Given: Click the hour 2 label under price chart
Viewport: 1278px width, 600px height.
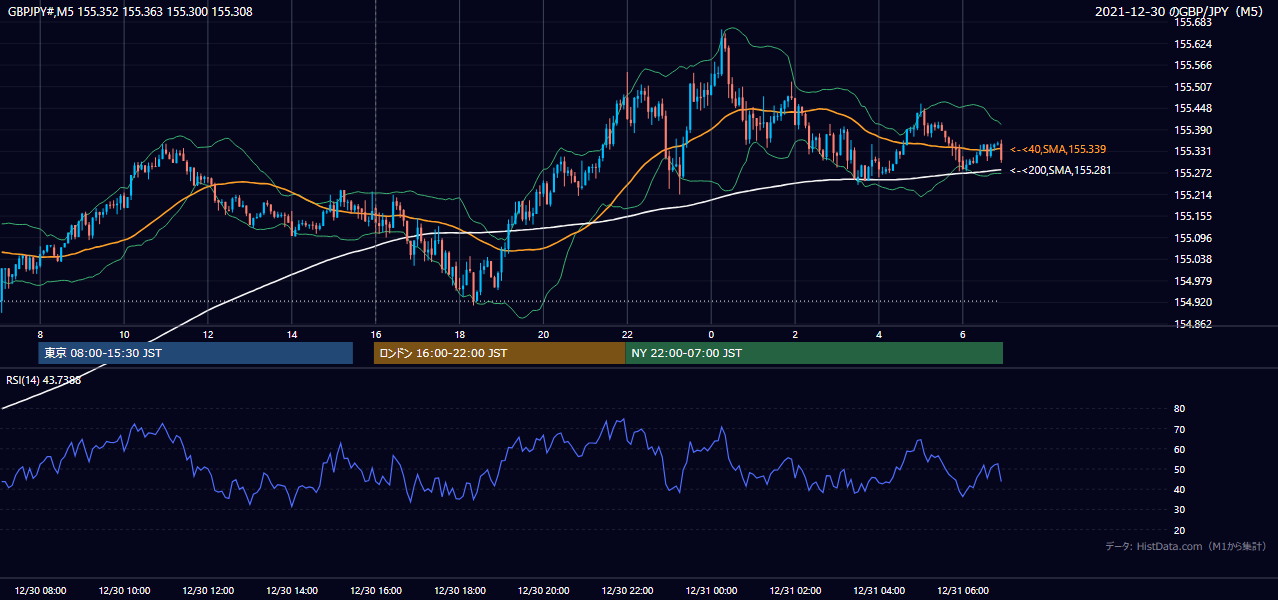Looking at the screenshot, I should 794,334.
